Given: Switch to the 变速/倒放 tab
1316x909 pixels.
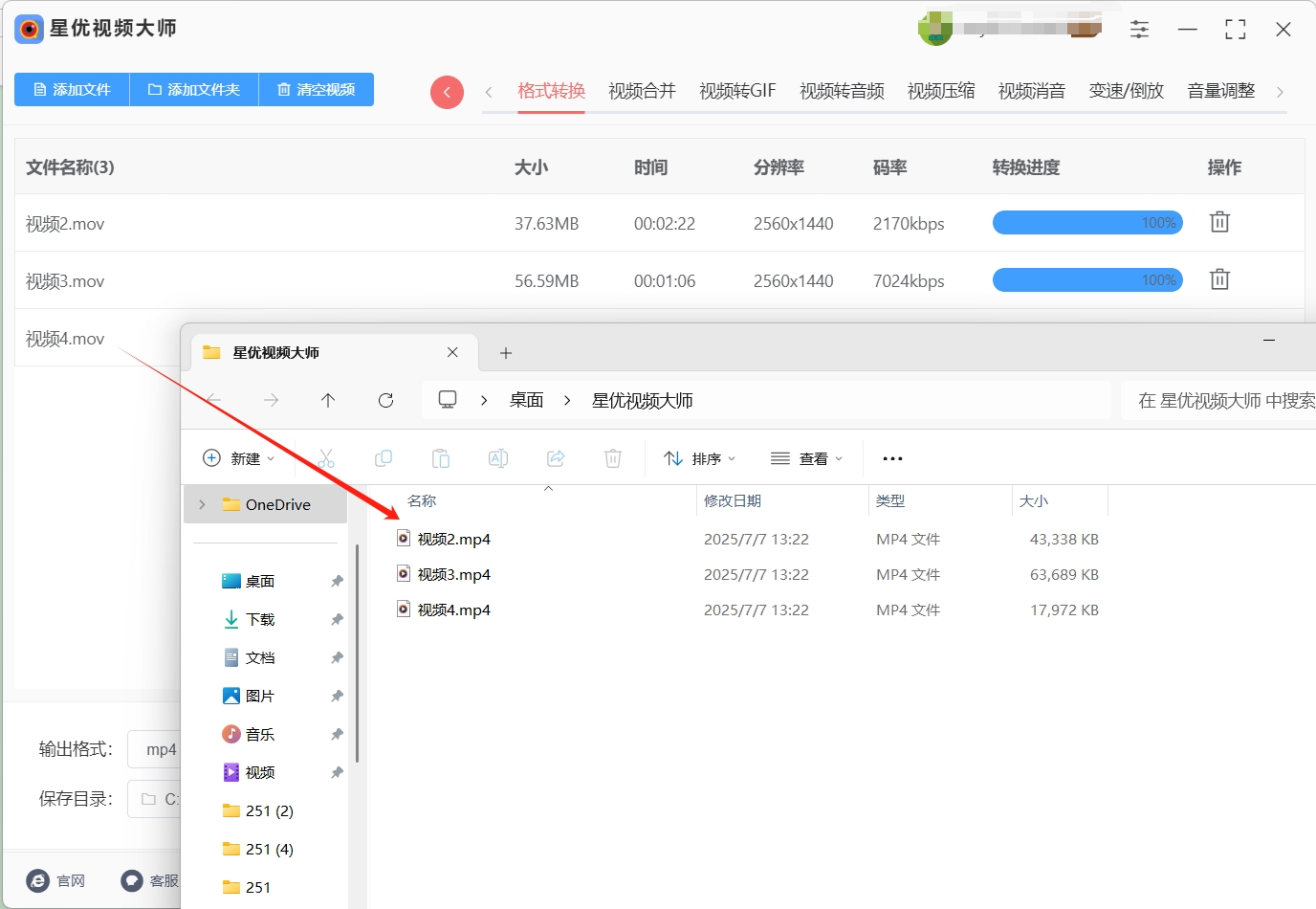Looking at the screenshot, I should pos(1127,91).
